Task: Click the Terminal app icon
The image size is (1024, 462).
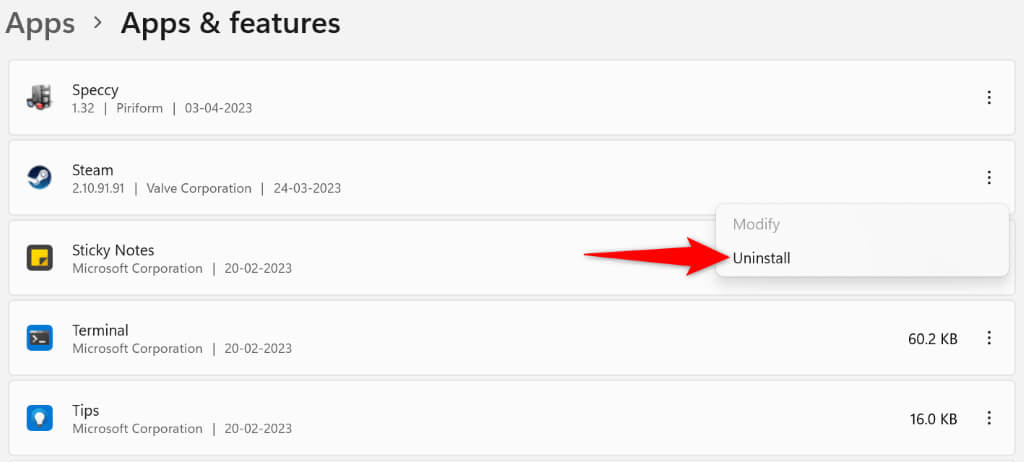Action: click(x=39, y=338)
